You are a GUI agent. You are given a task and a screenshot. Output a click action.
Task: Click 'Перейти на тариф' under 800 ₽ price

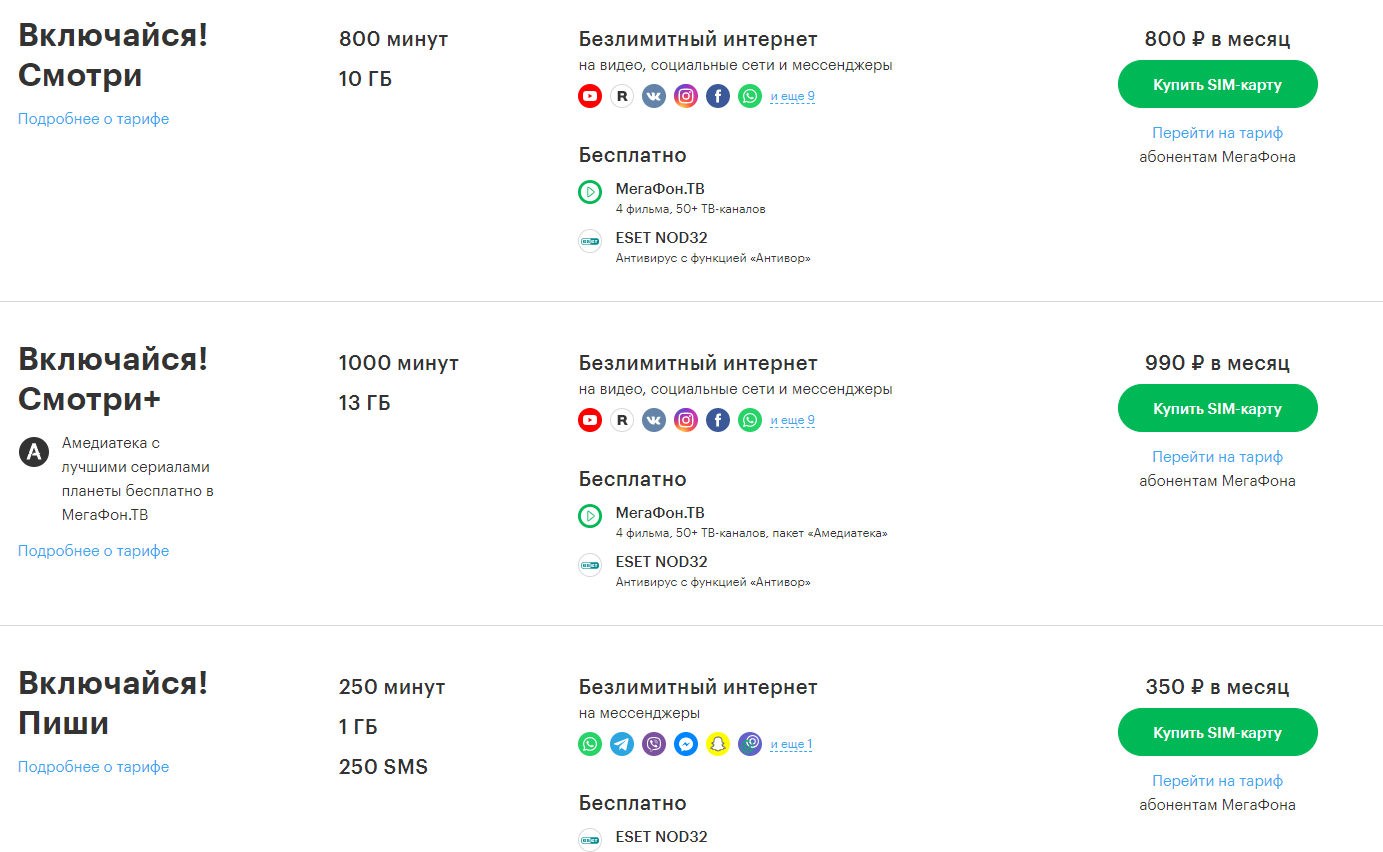1217,133
